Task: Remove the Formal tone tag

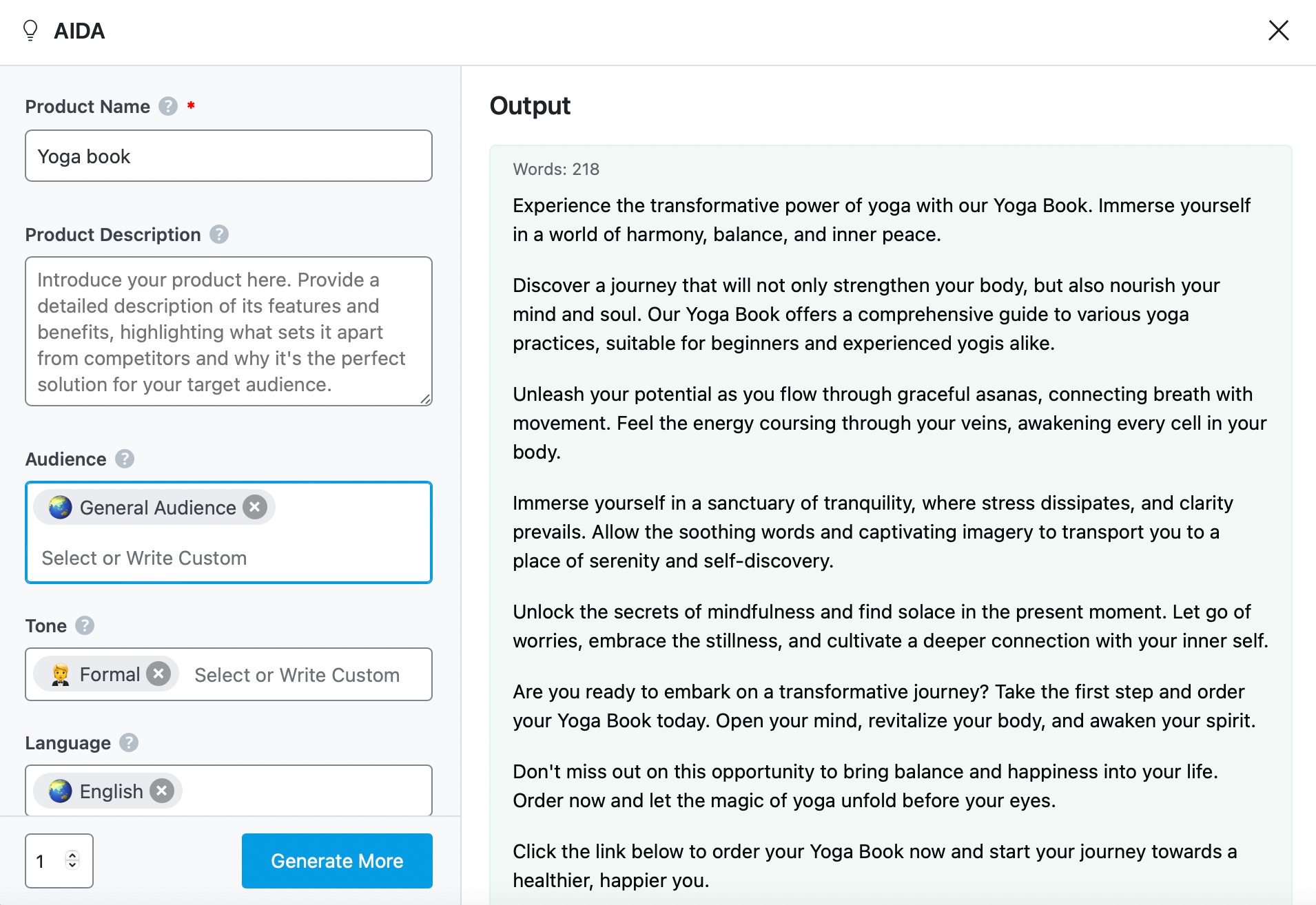Action: [x=158, y=674]
